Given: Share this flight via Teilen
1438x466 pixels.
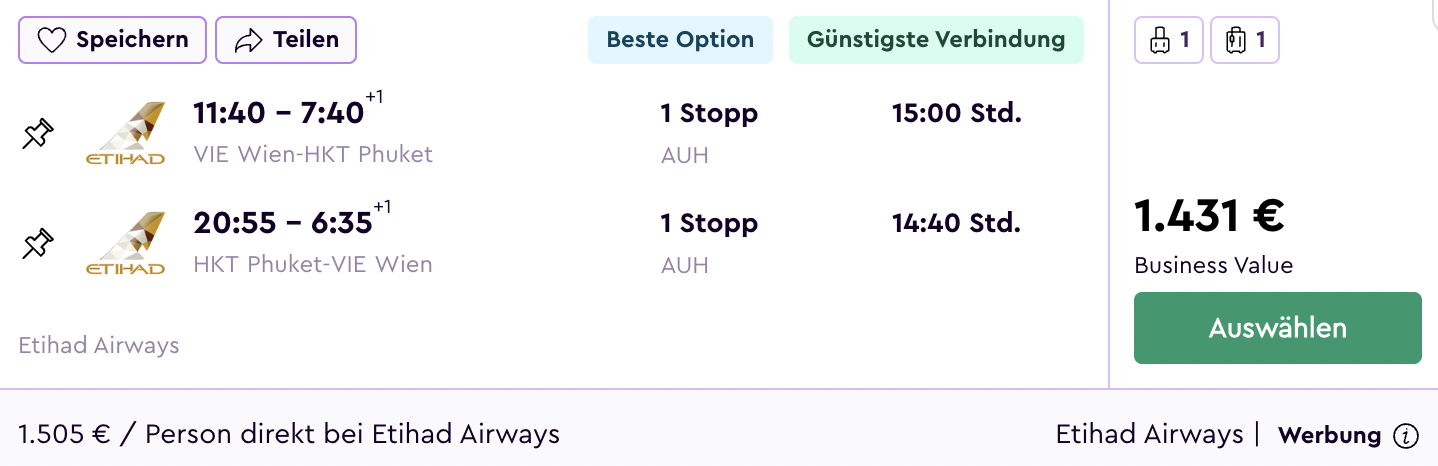Looking at the screenshot, I should [x=286, y=40].
